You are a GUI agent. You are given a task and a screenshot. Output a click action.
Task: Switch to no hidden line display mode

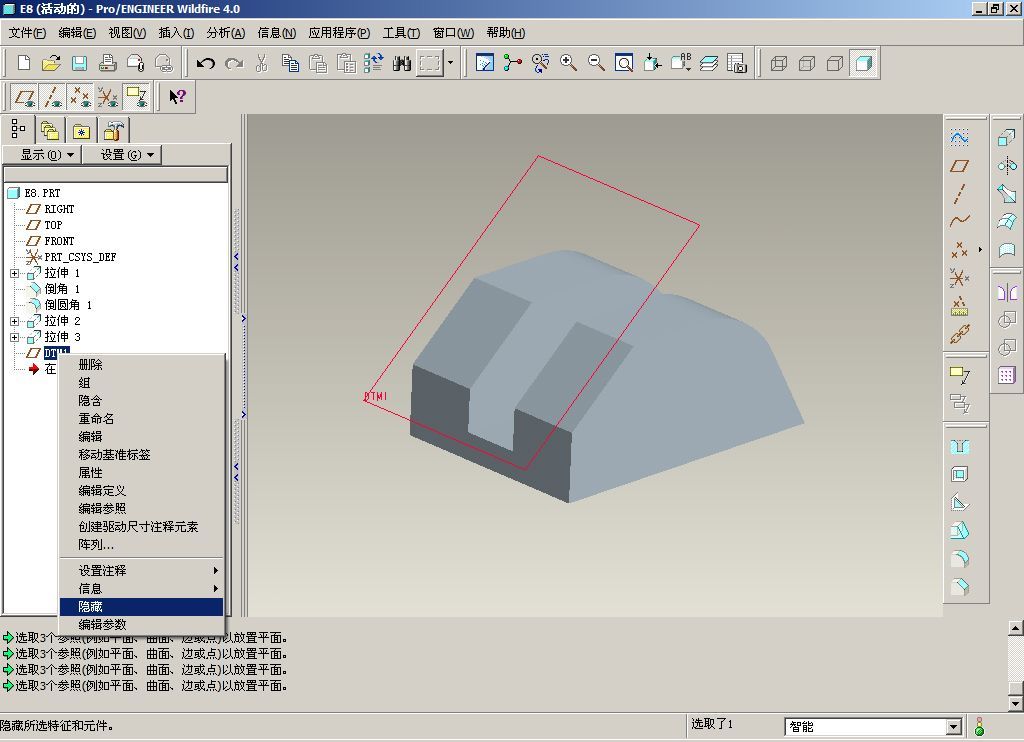click(x=835, y=63)
